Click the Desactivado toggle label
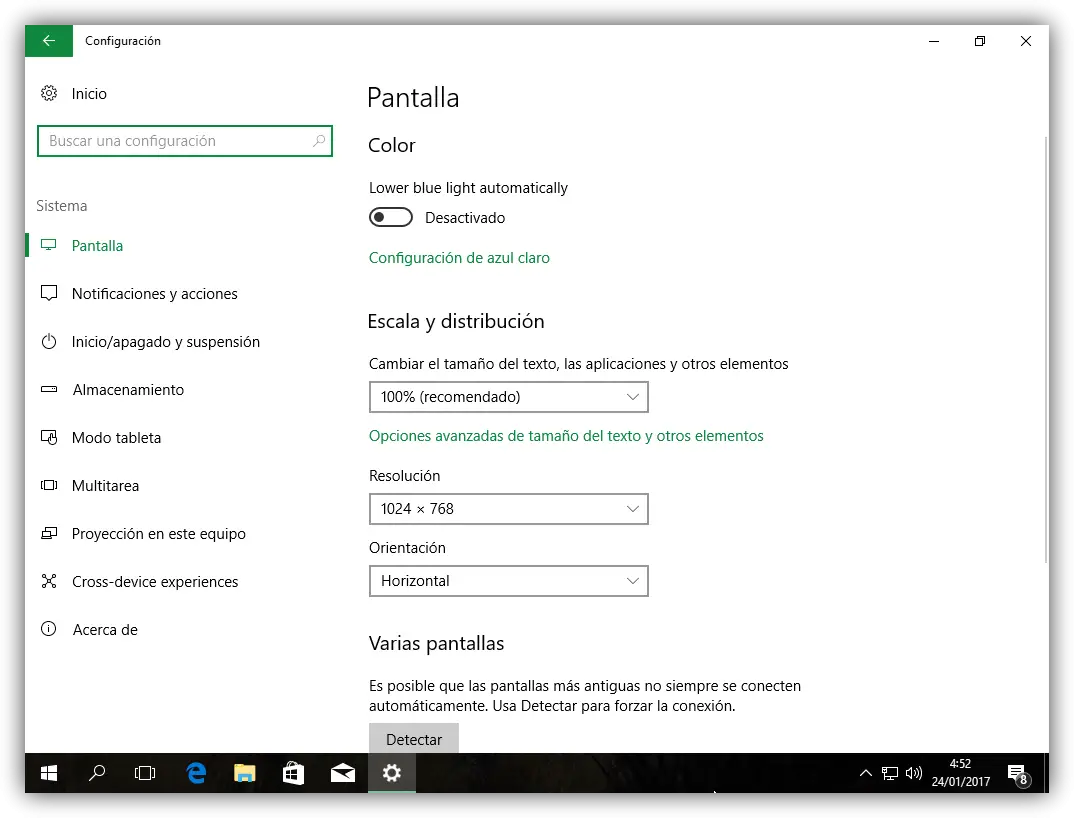Image resolution: width=1074 pixels, height=818 pixels. click(465, 218)
